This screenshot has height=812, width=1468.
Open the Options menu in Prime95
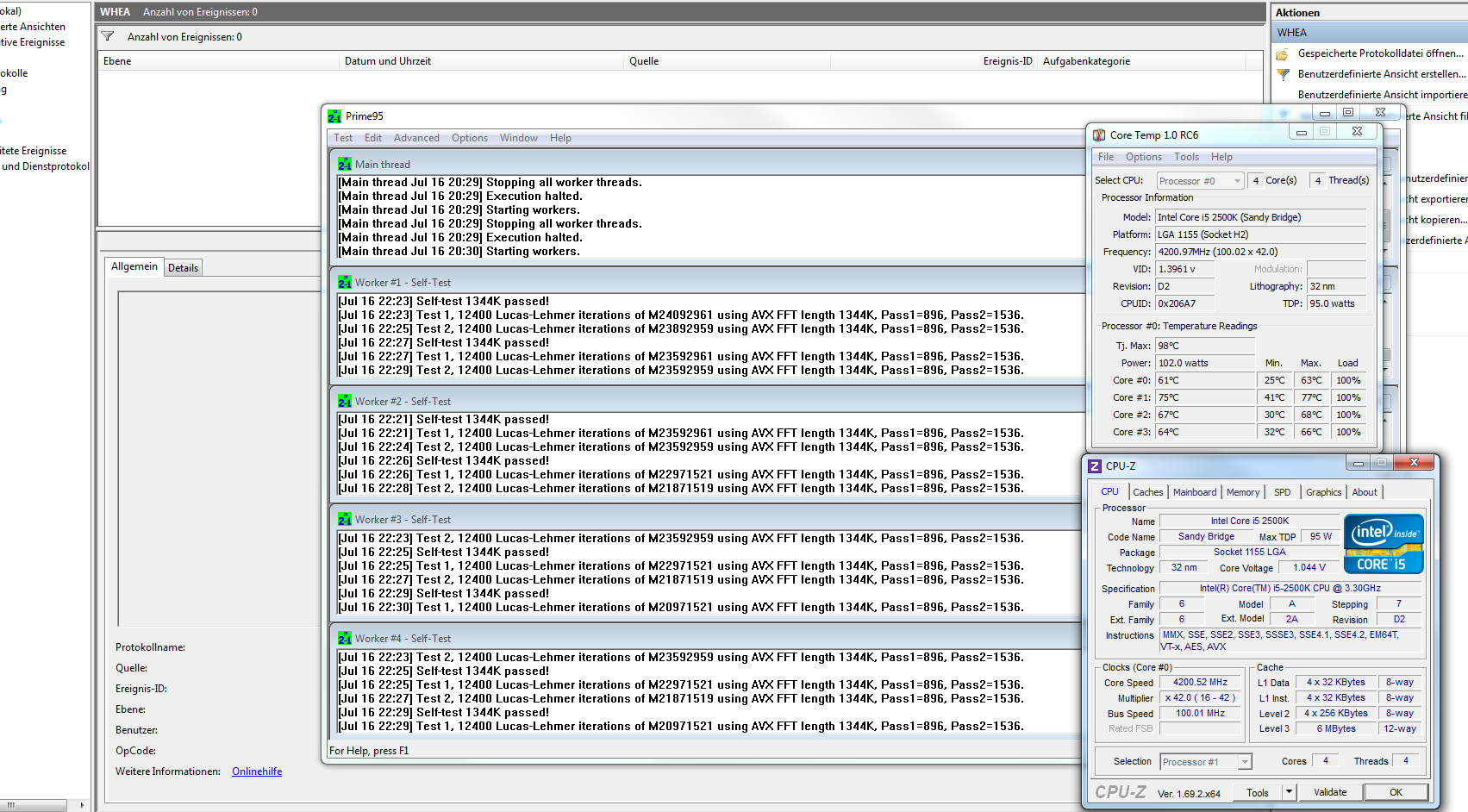pos(470,138)
